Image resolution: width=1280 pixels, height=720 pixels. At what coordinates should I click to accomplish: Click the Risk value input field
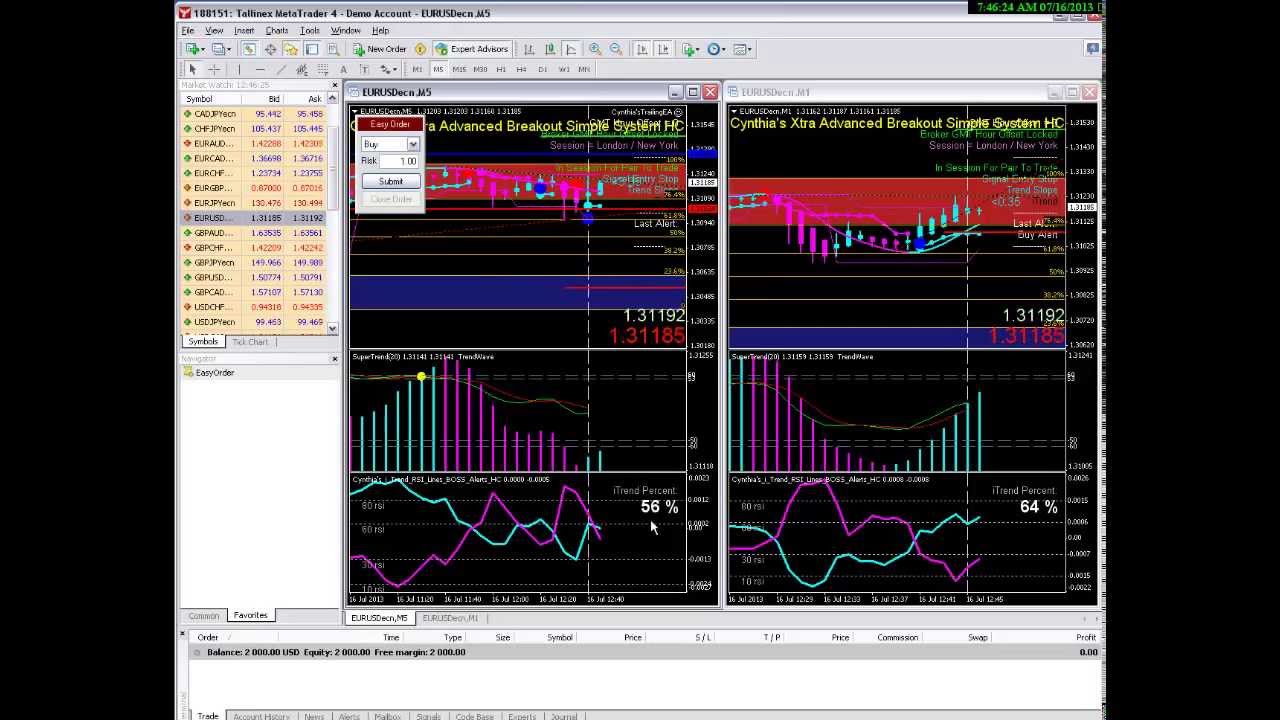click(x=399, y=161)
